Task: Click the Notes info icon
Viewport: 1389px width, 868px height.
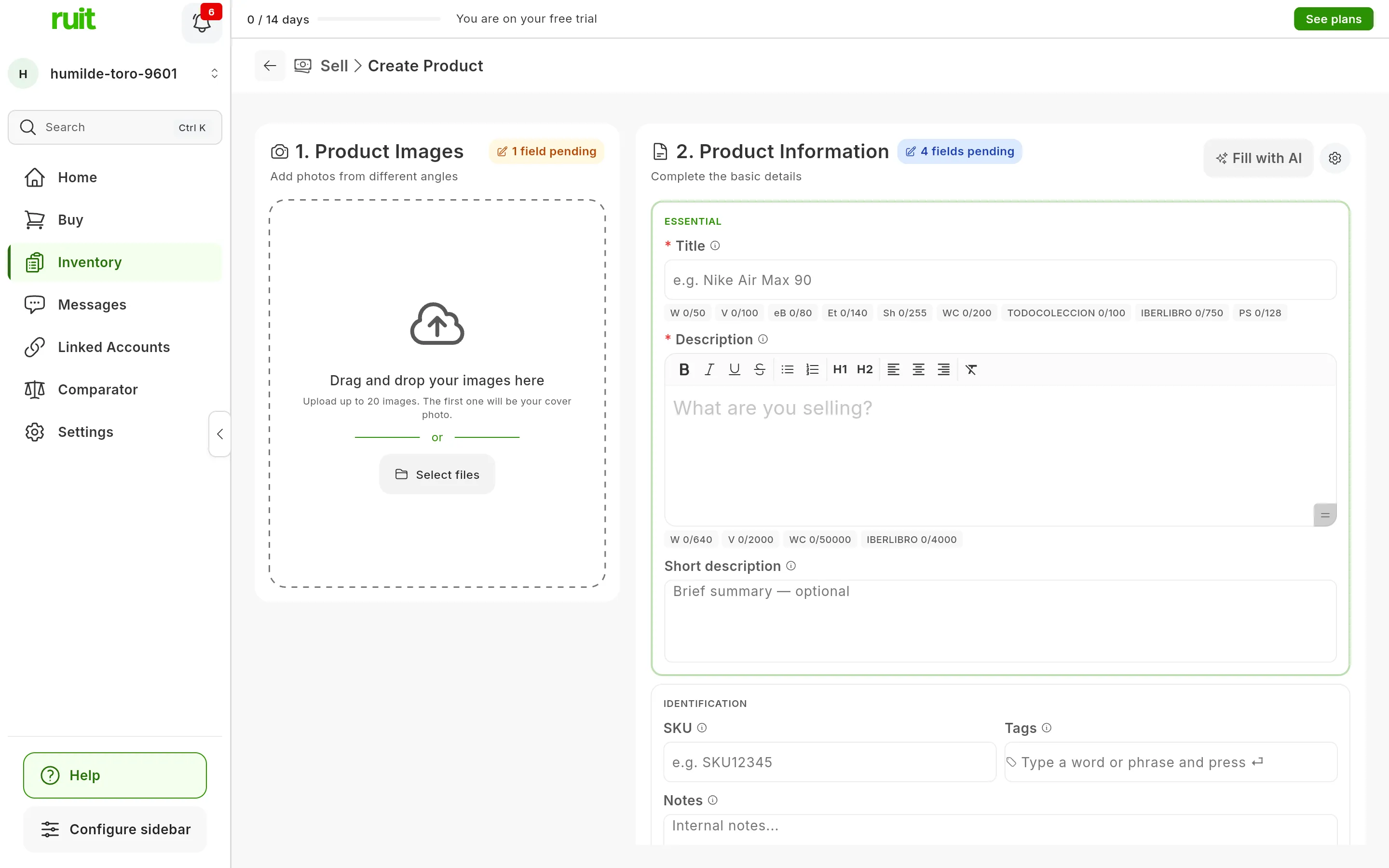Action: (713, 800)
